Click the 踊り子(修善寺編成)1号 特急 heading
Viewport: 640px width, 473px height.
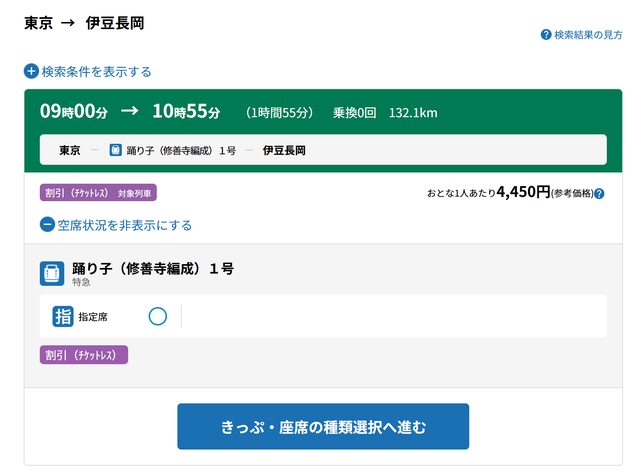(x=152, y=269)
